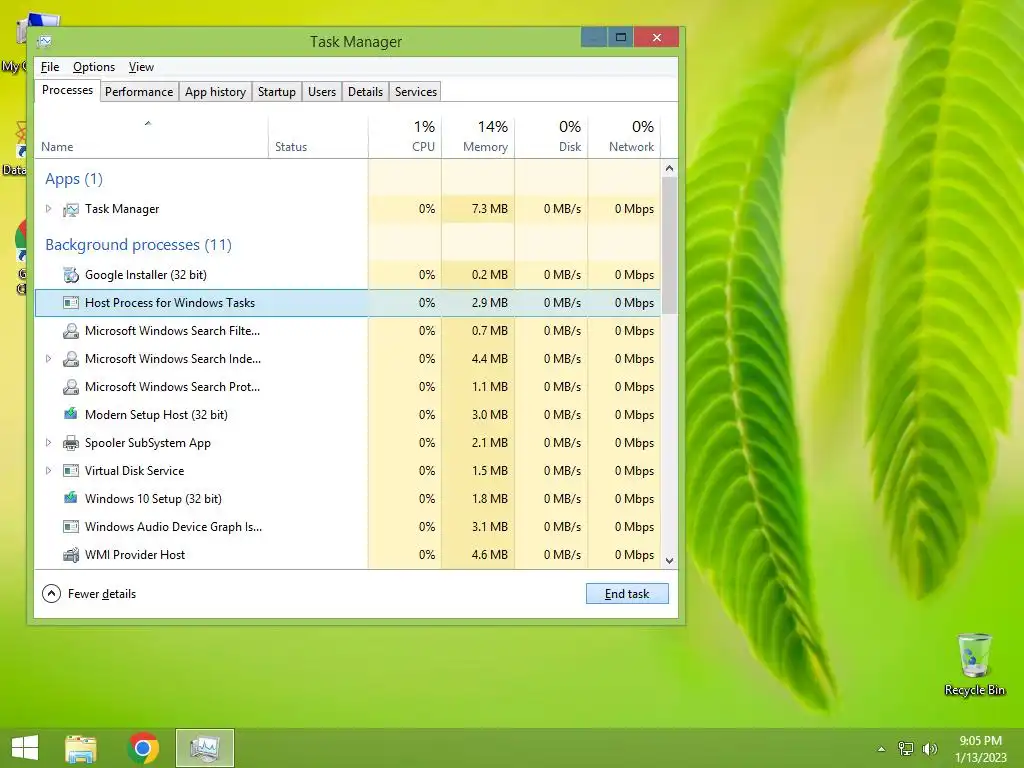
Task: Sort by the Disk column header
Action: tap(551, 137)
